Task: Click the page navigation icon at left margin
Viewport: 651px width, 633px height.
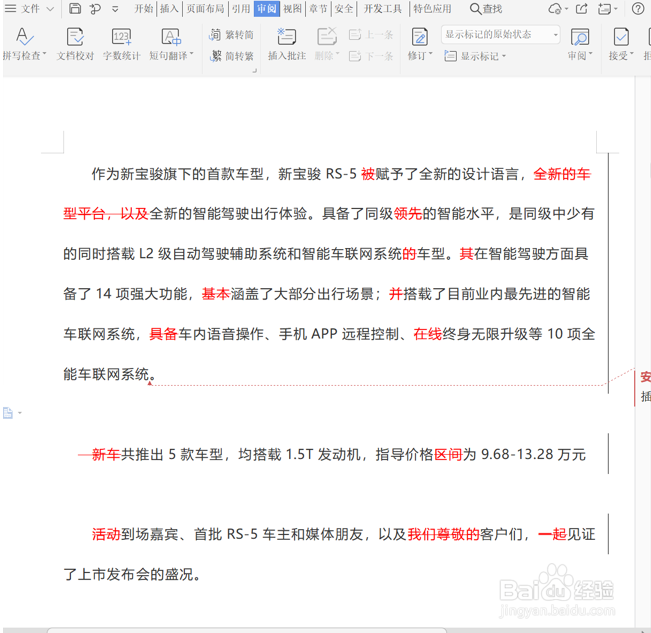Action: (x=8, y=413)
